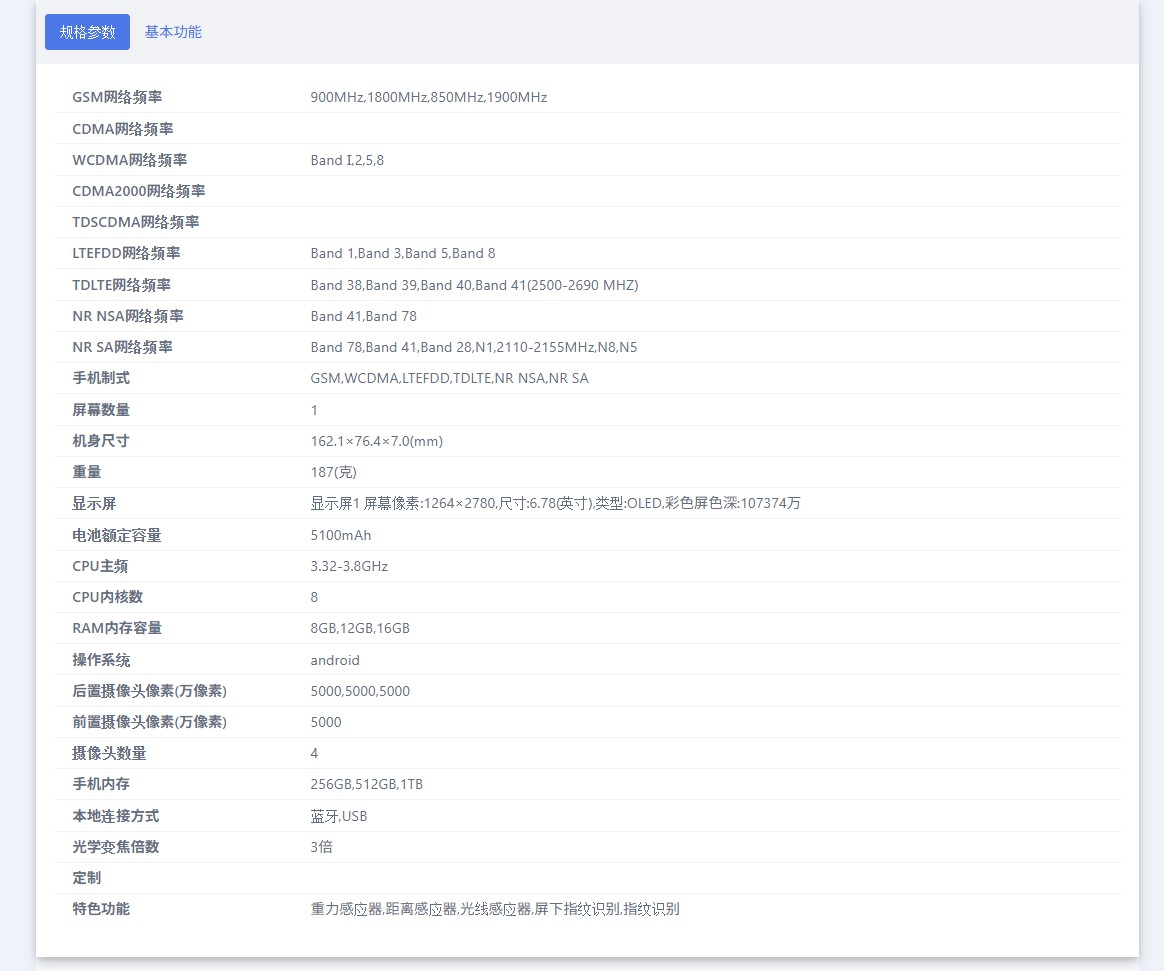Click the 5100mAh battery capacity value
The height and width of the screenshot is (971, 1164).
point(340,535)
